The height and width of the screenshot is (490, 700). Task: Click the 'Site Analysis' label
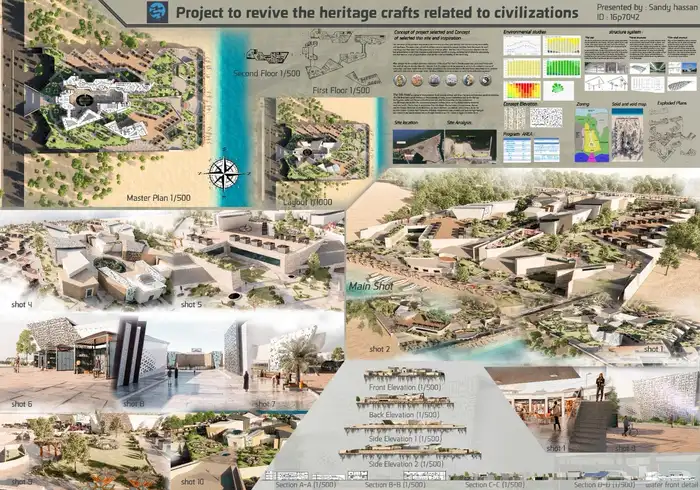pyautogui.click(x=459, y=123)
